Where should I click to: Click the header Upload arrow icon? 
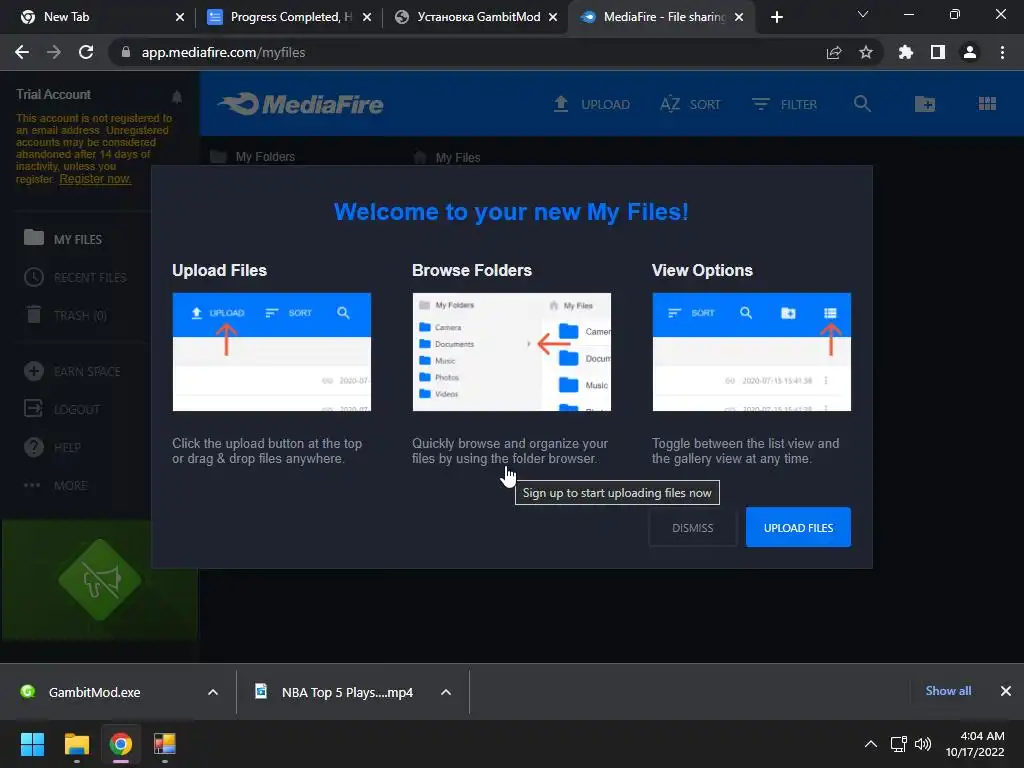pos(561,104)
